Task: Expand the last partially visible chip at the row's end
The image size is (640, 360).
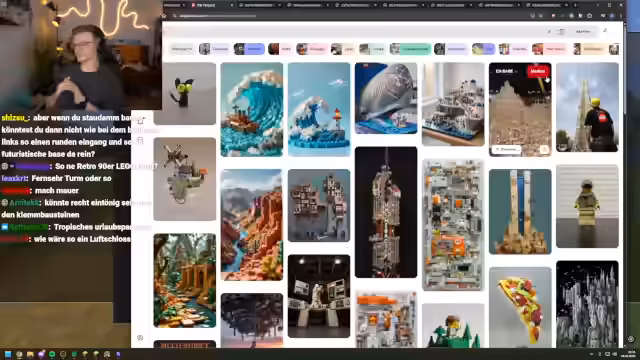Action: coord(614,49)
